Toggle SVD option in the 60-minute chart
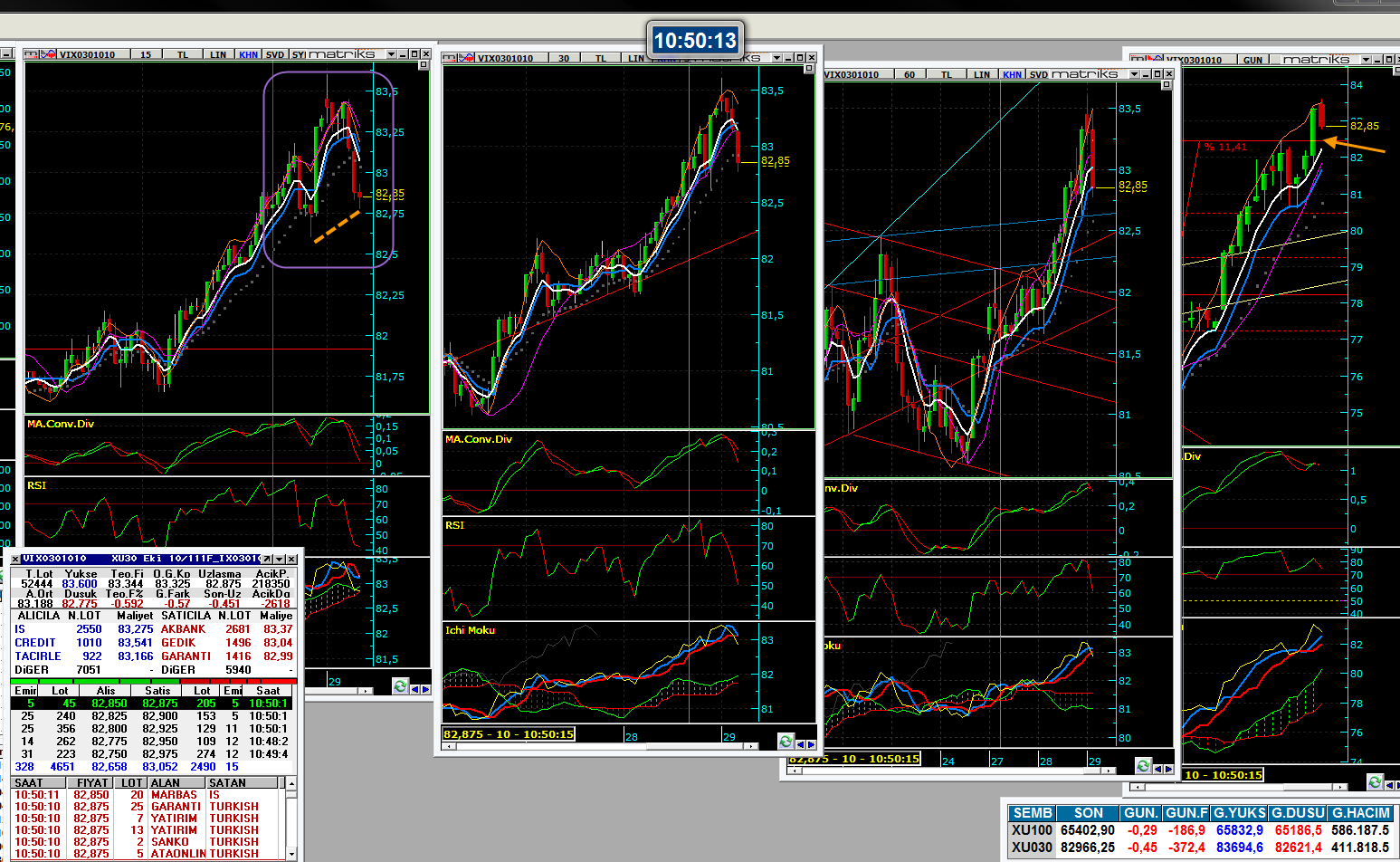This screenshot has width=1400, height=862. (1038, 74)
